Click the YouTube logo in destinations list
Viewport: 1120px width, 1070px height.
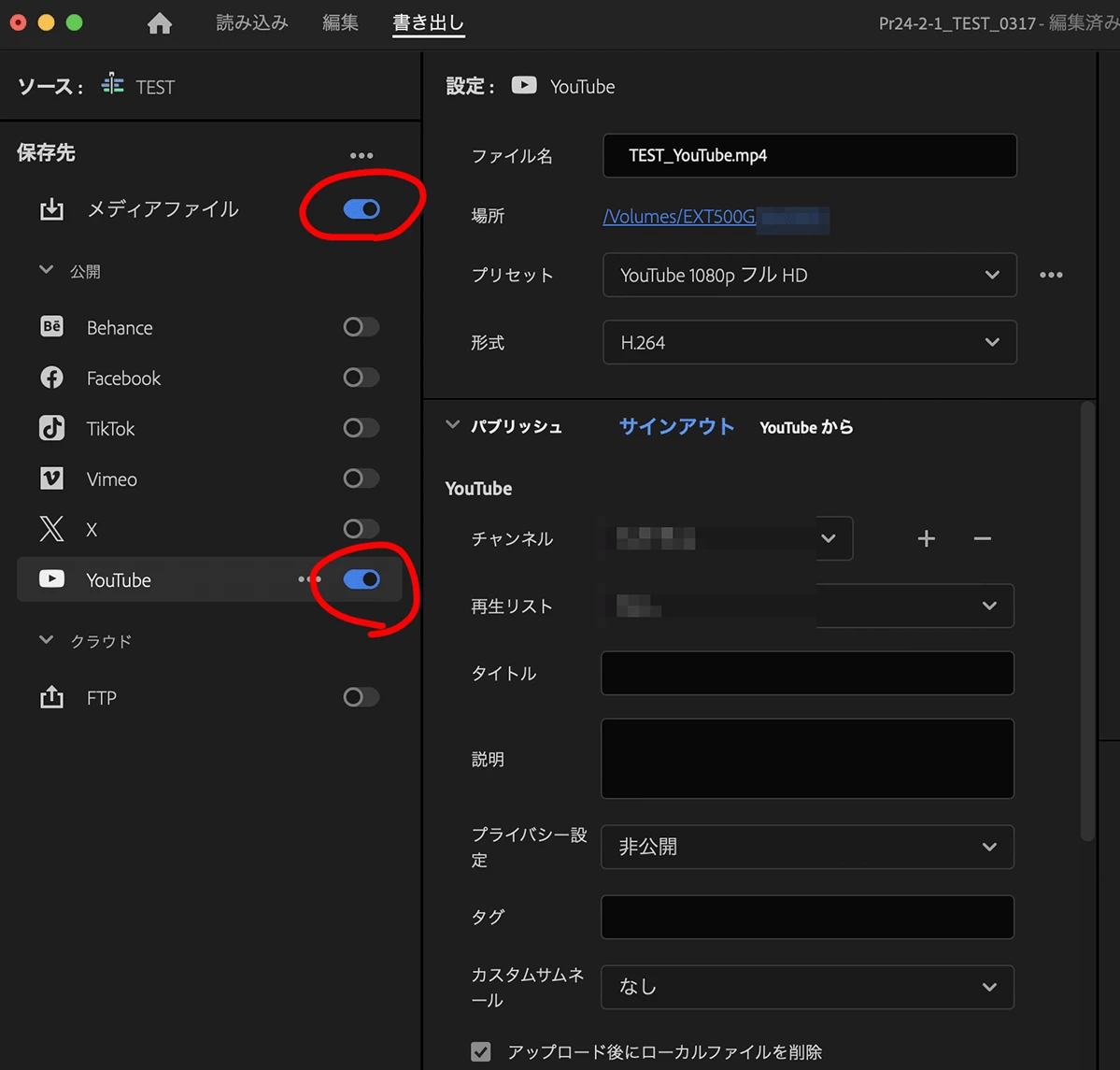tap(51, 578)
